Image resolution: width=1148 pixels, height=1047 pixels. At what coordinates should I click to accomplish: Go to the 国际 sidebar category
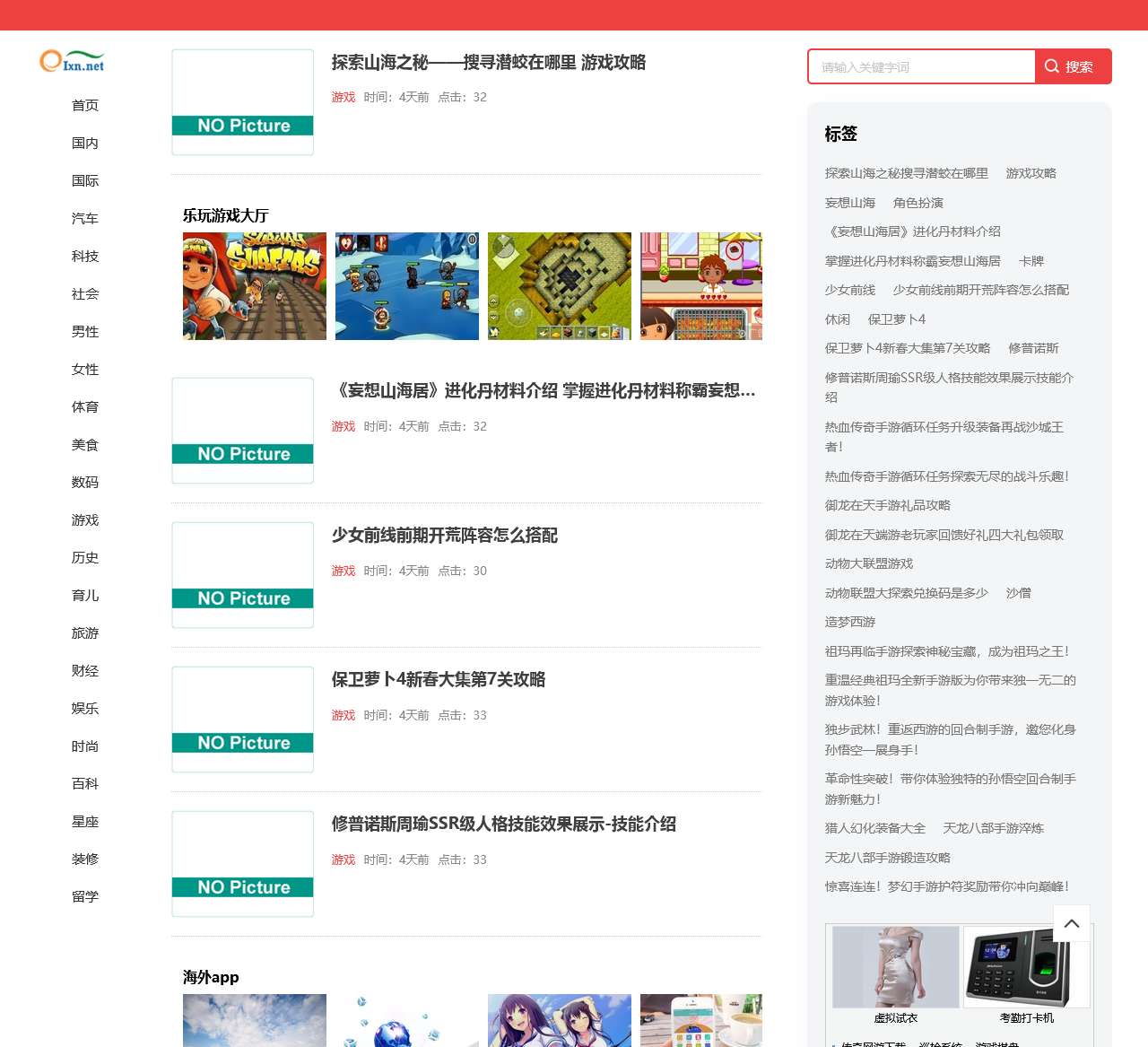85,180
